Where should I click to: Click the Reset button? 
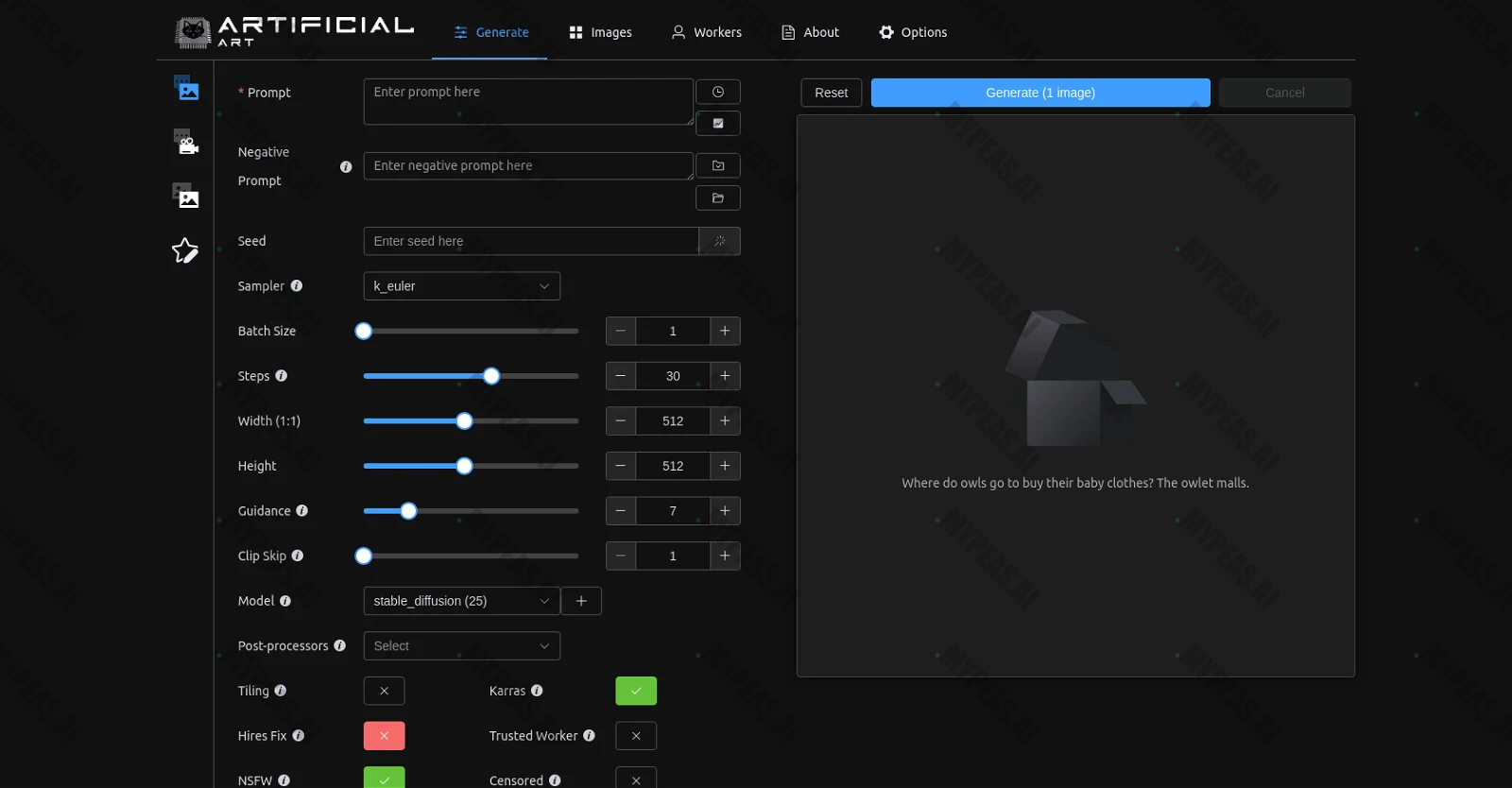pos(832,93)
